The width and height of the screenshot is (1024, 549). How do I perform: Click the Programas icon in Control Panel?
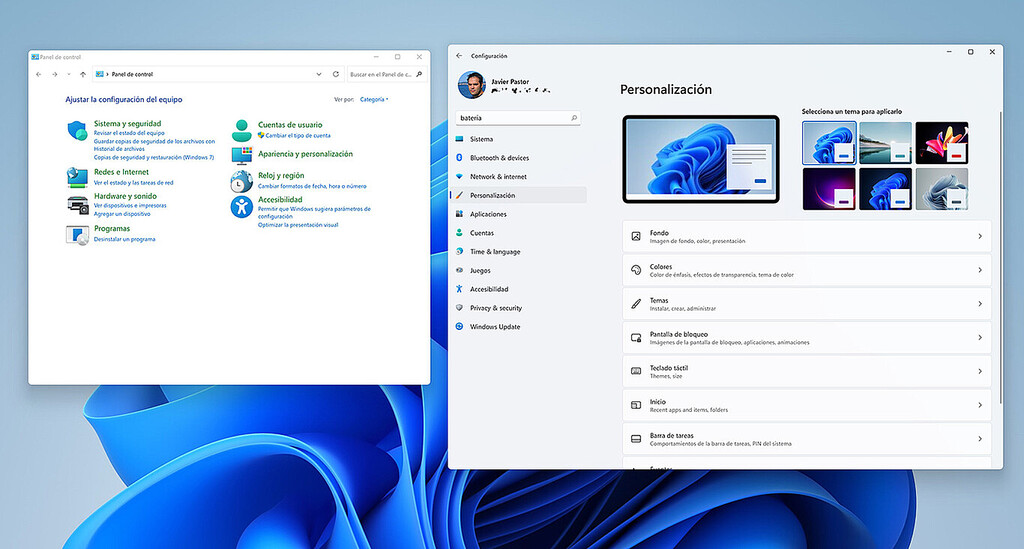(77, 235)
